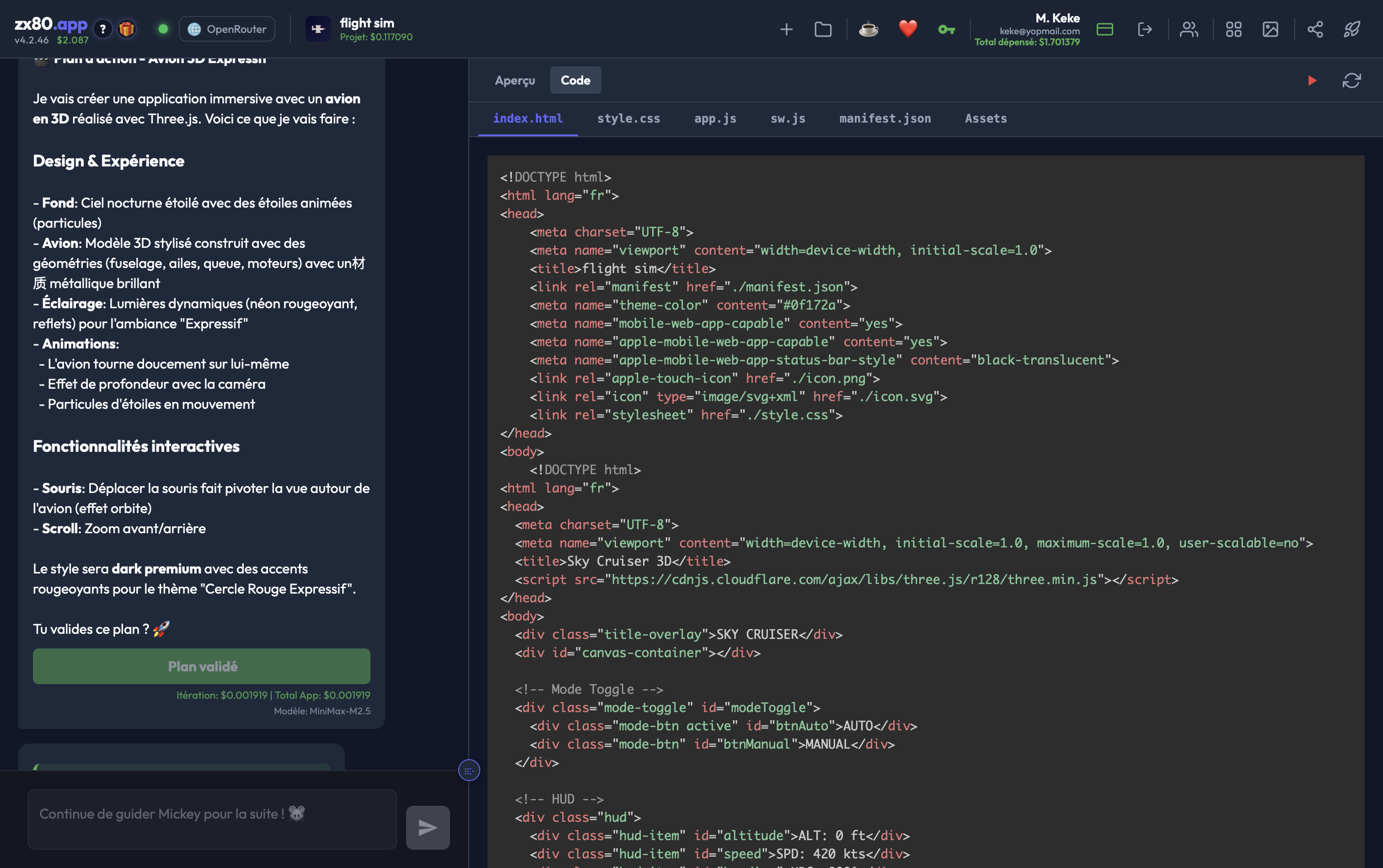Switch to the Aperçu tab
The image size is (1383, 868).
tap(515, 80)
